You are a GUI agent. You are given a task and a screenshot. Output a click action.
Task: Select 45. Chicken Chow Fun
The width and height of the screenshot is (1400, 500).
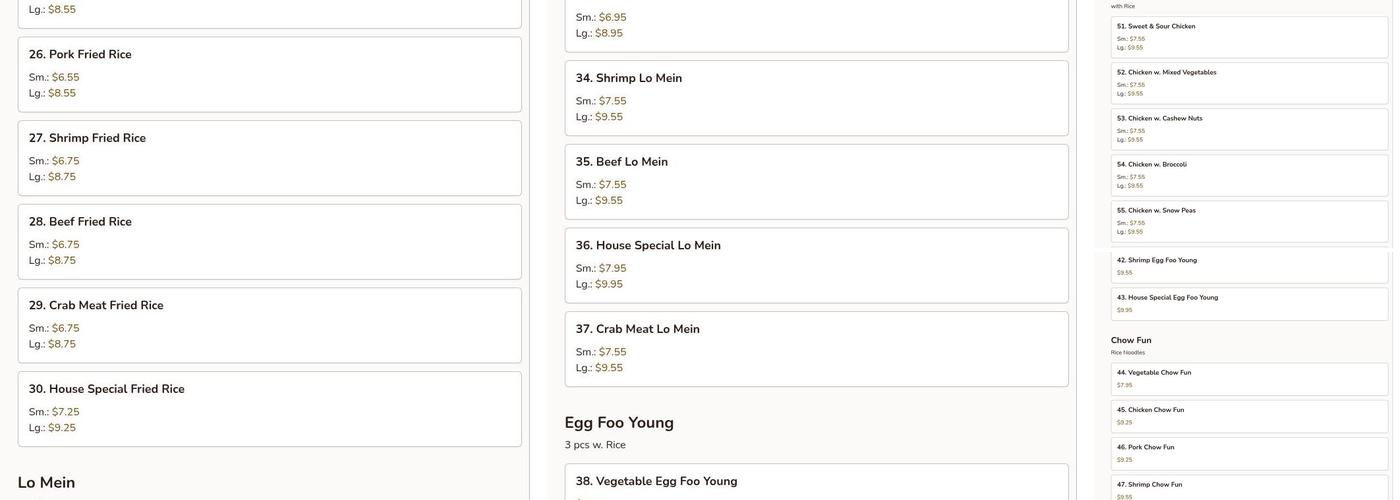point(1249,416)
